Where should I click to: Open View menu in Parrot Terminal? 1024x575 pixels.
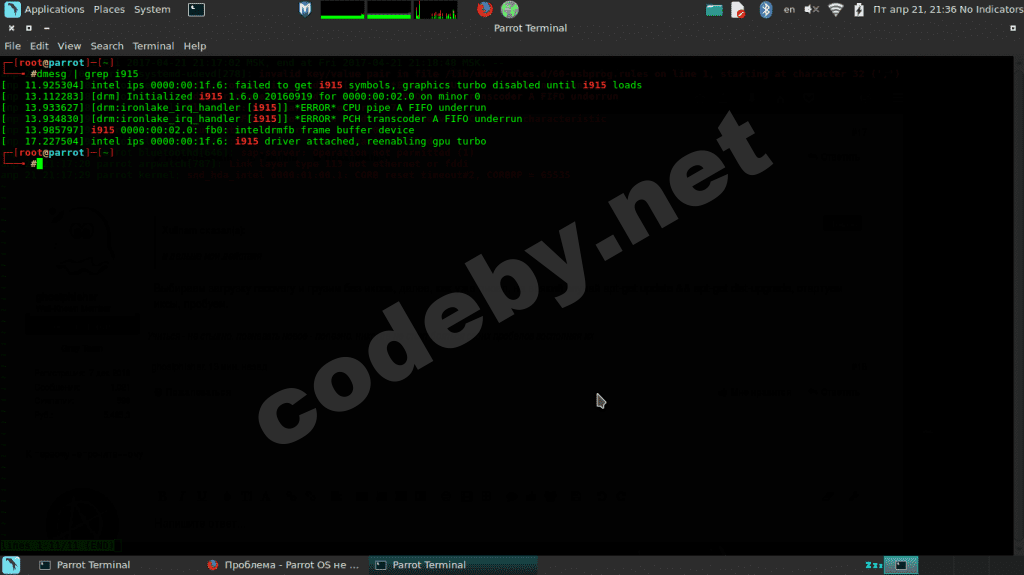69,46
